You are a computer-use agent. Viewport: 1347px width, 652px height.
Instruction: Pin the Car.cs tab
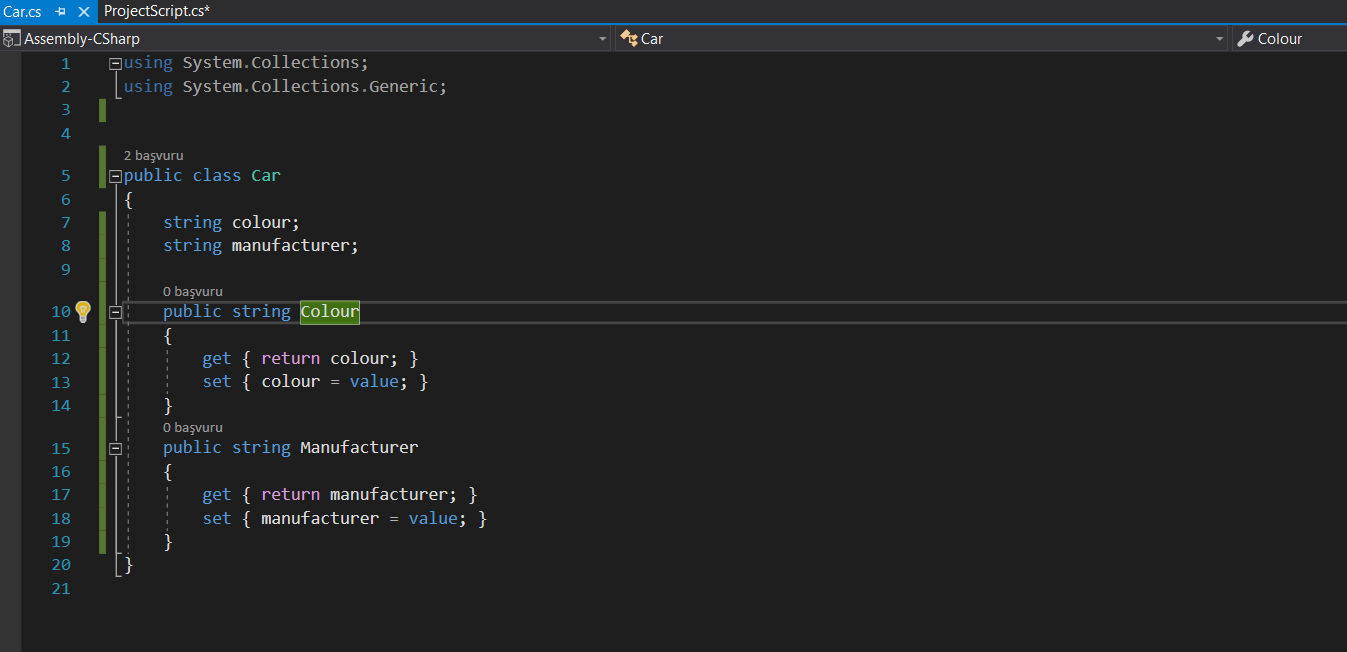tap(61, 12)
